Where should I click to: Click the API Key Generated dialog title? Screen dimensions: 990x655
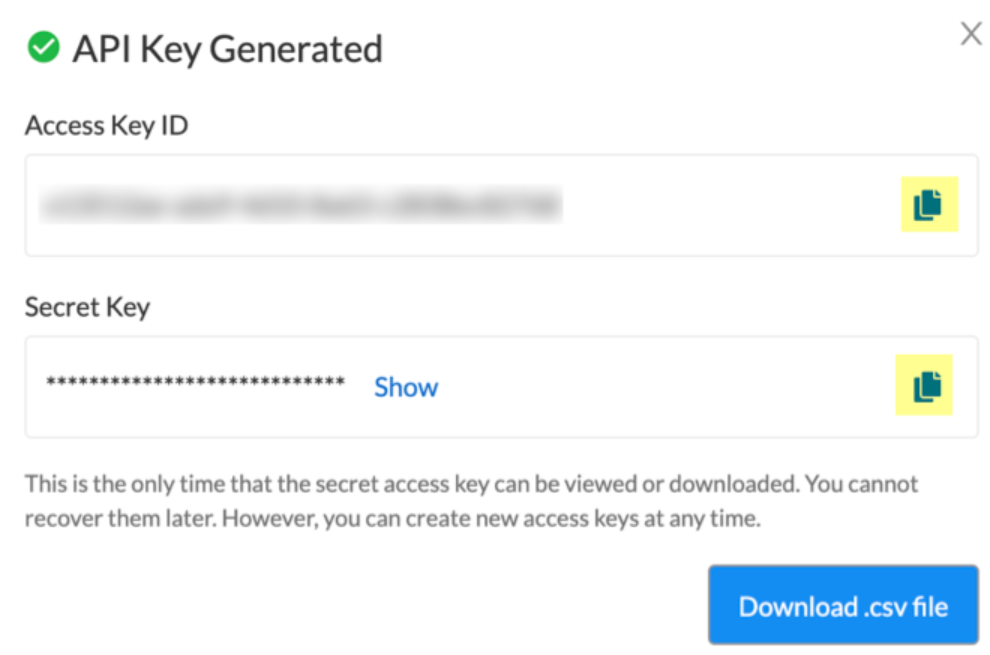pyautogui.click(x=228, y=47)
